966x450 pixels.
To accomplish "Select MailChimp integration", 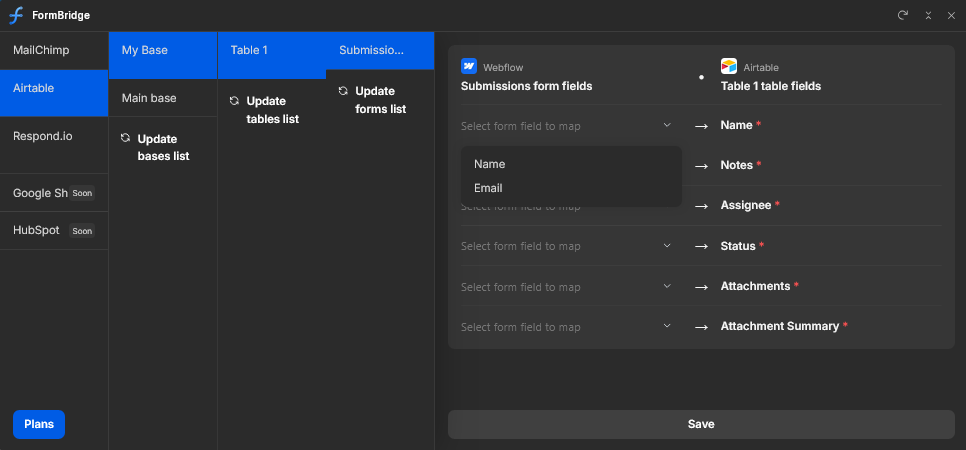I will pyautogui.click(x=54, y=51).
